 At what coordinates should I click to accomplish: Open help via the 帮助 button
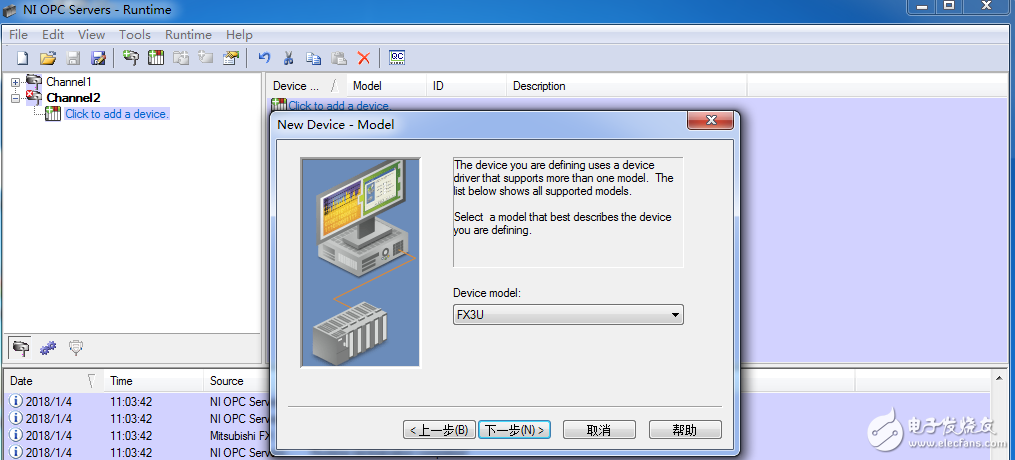(x=685, y=430)
